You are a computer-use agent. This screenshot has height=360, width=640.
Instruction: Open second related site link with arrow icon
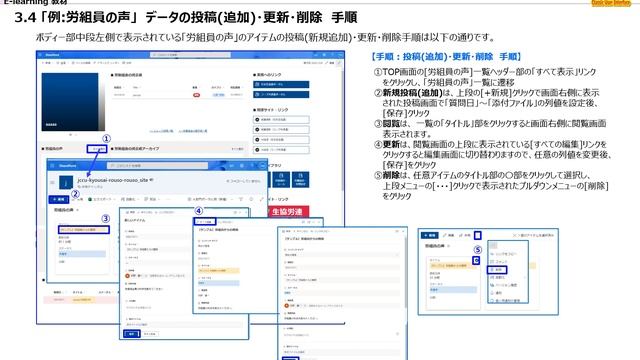pos(281,129)
